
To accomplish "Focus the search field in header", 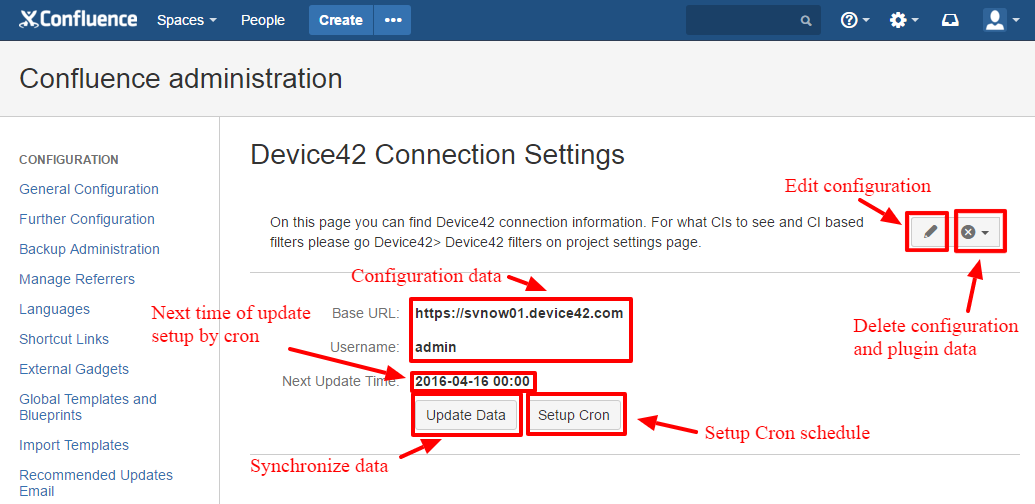I will tap(753, 20).
